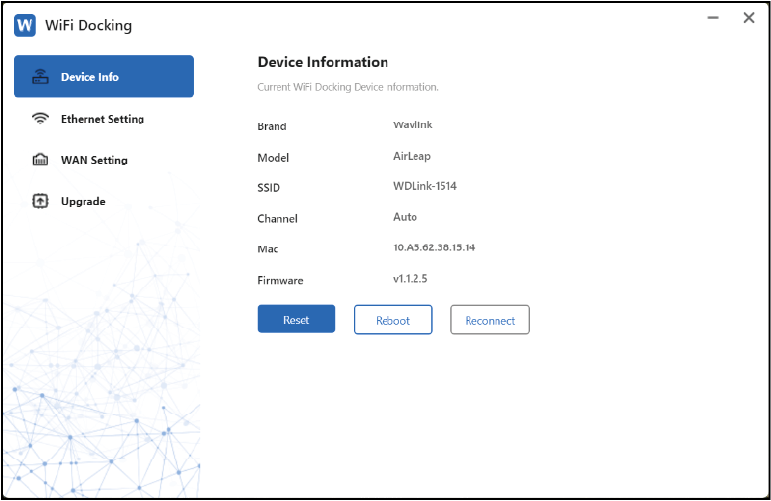Click the WAN Setting port icon
Image resolution: width=771 pixels, height=501 pixels.
(41, 160)
